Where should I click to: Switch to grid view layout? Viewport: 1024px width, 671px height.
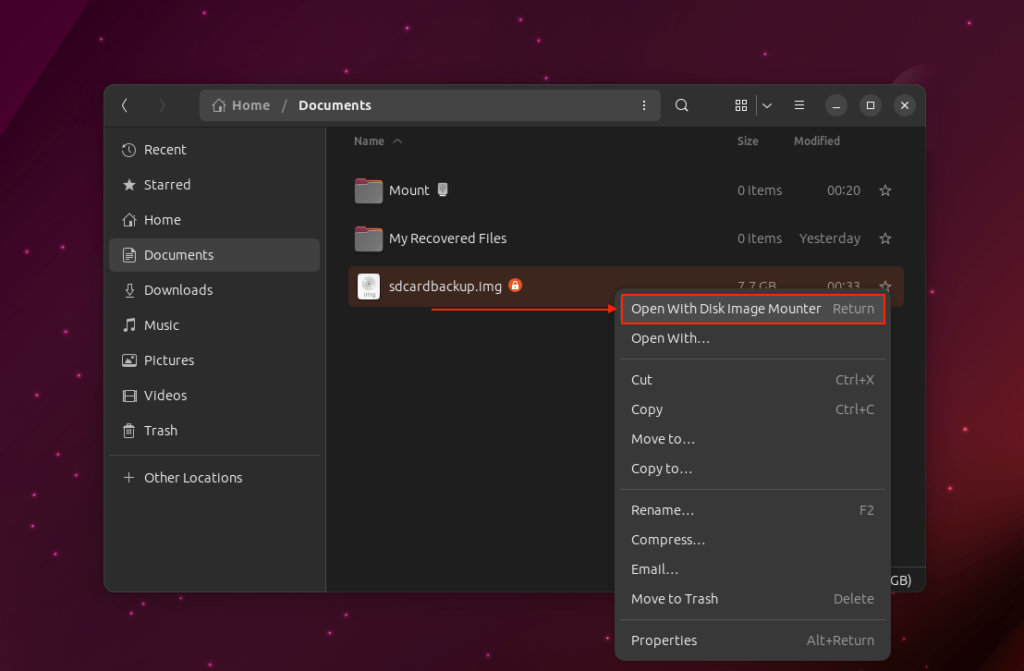tap(741, 105)
